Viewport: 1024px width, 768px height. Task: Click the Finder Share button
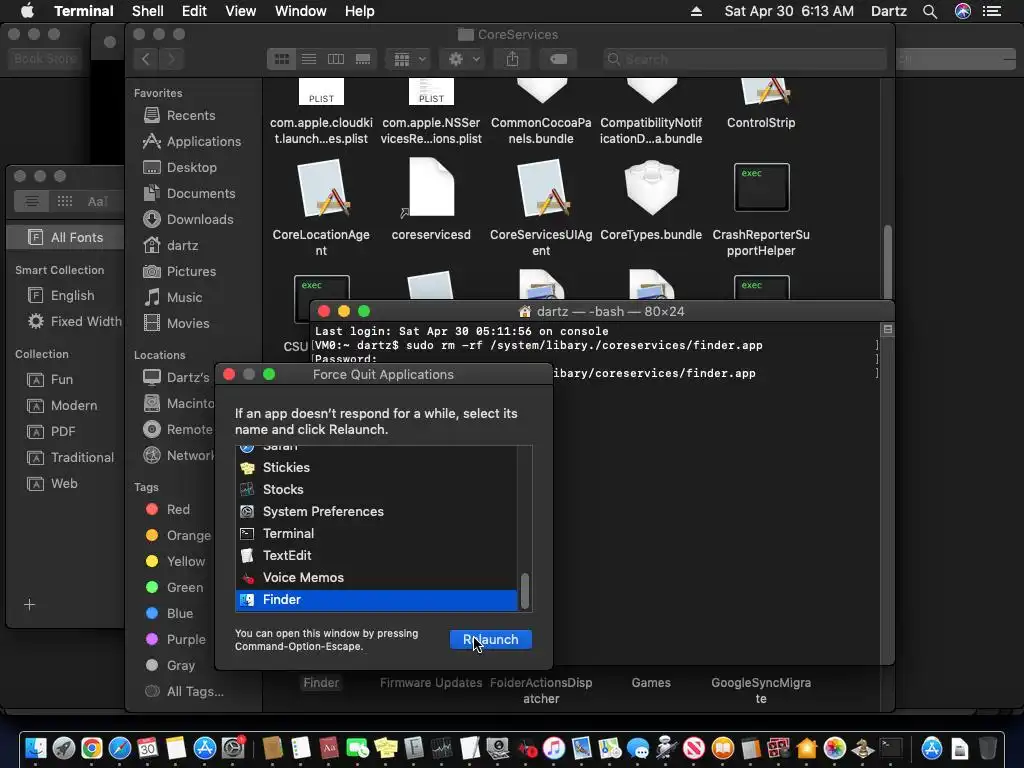(512, 59)
